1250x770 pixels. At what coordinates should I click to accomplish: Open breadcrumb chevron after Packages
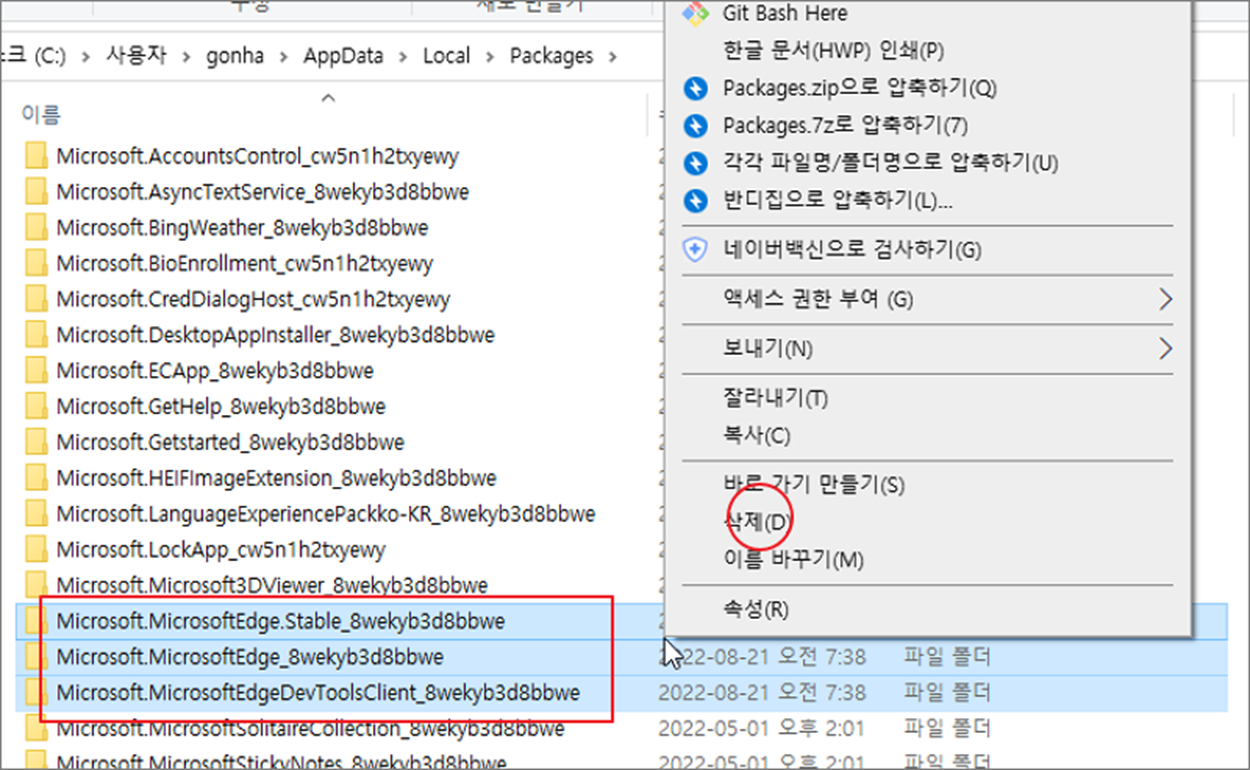pyautogui.click(x=613, y=56)
